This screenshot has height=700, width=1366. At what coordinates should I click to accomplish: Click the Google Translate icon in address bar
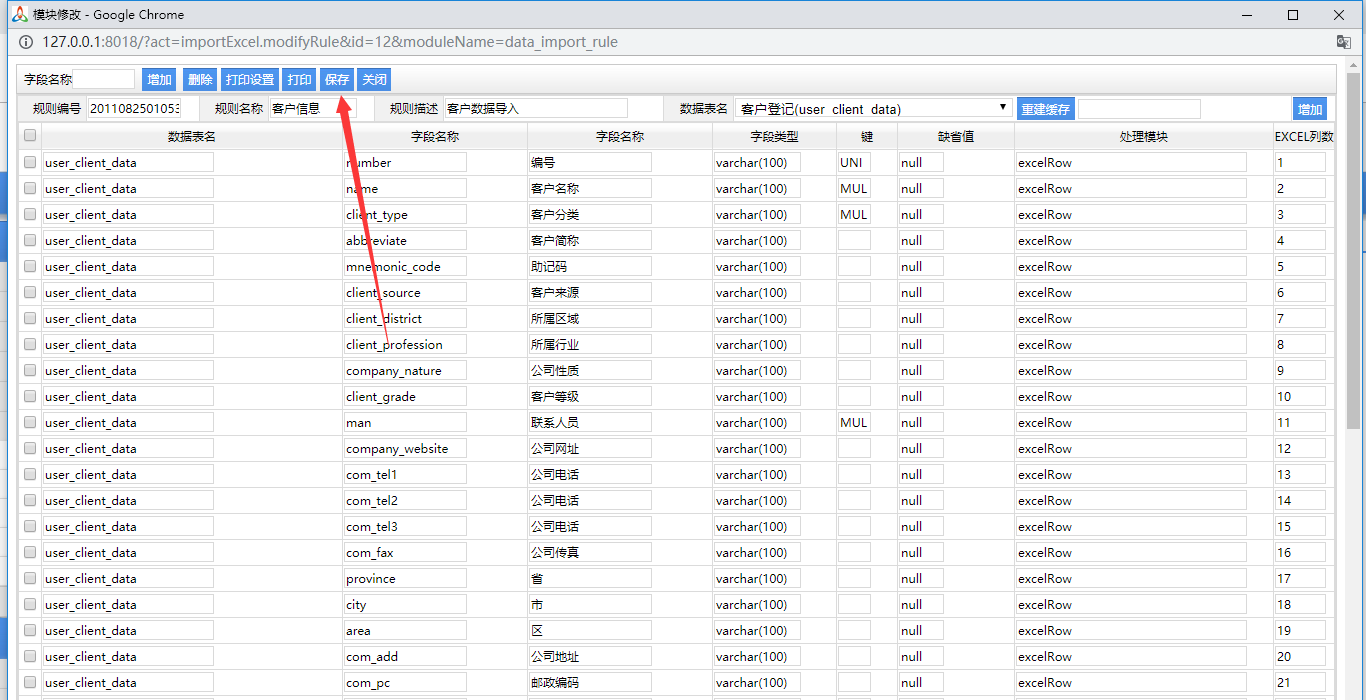(x=1344, y=42)
